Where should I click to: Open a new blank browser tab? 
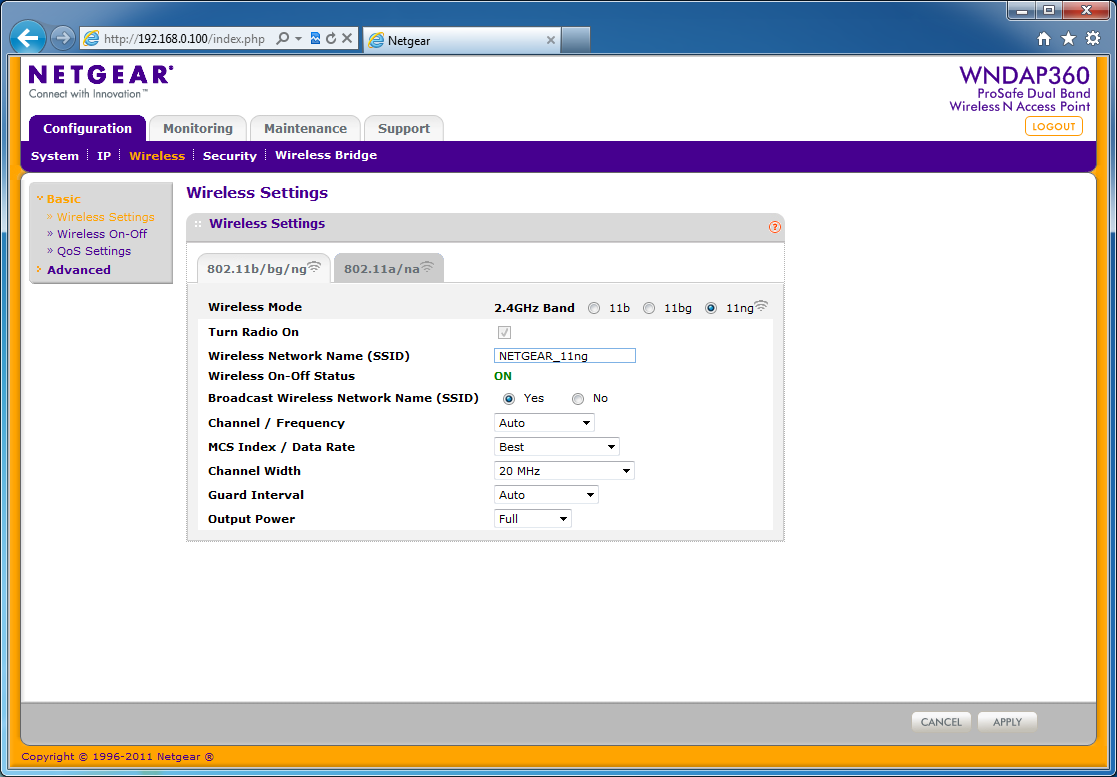[576, 41]
